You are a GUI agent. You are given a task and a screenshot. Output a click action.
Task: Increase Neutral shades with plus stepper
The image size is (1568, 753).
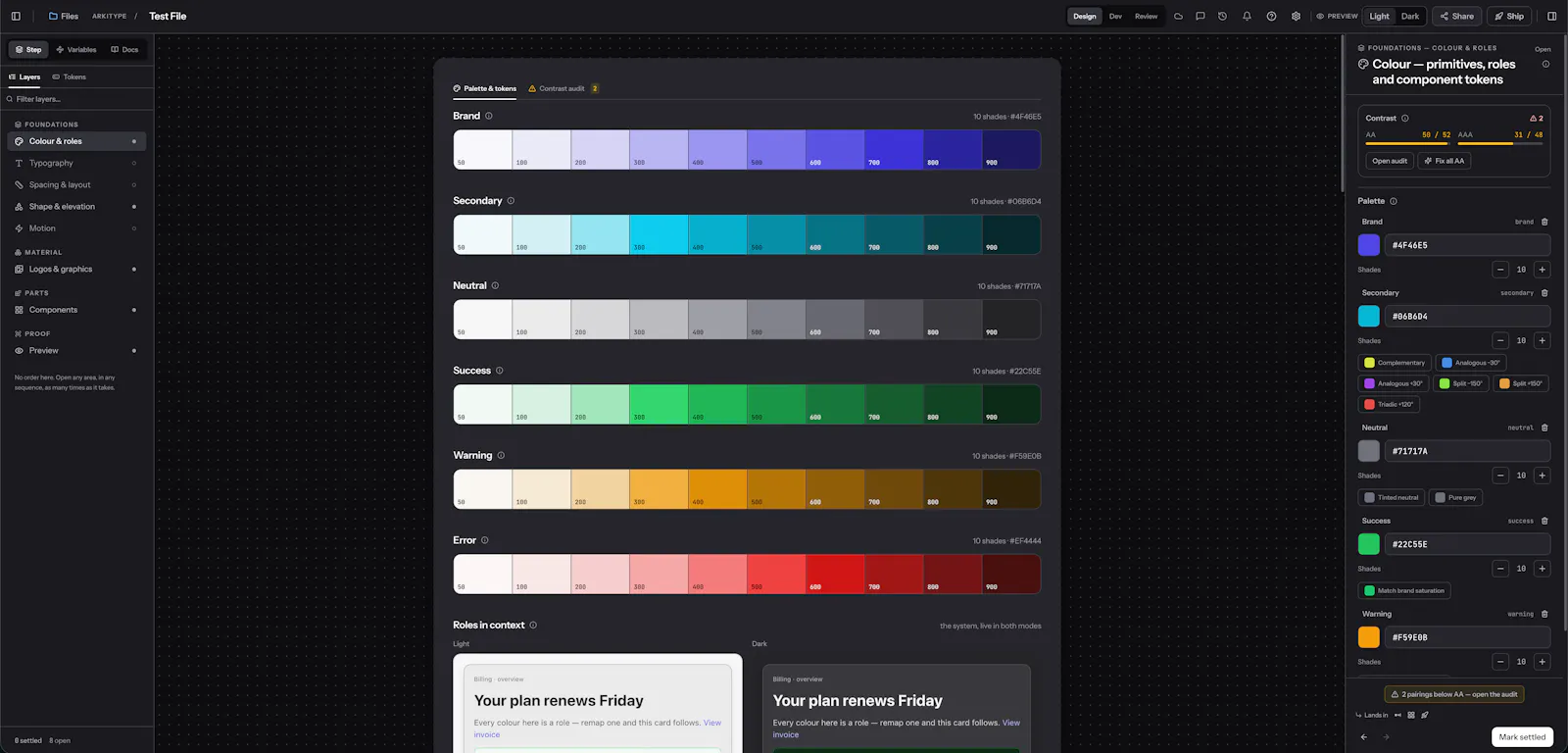tap(1542, 476)
